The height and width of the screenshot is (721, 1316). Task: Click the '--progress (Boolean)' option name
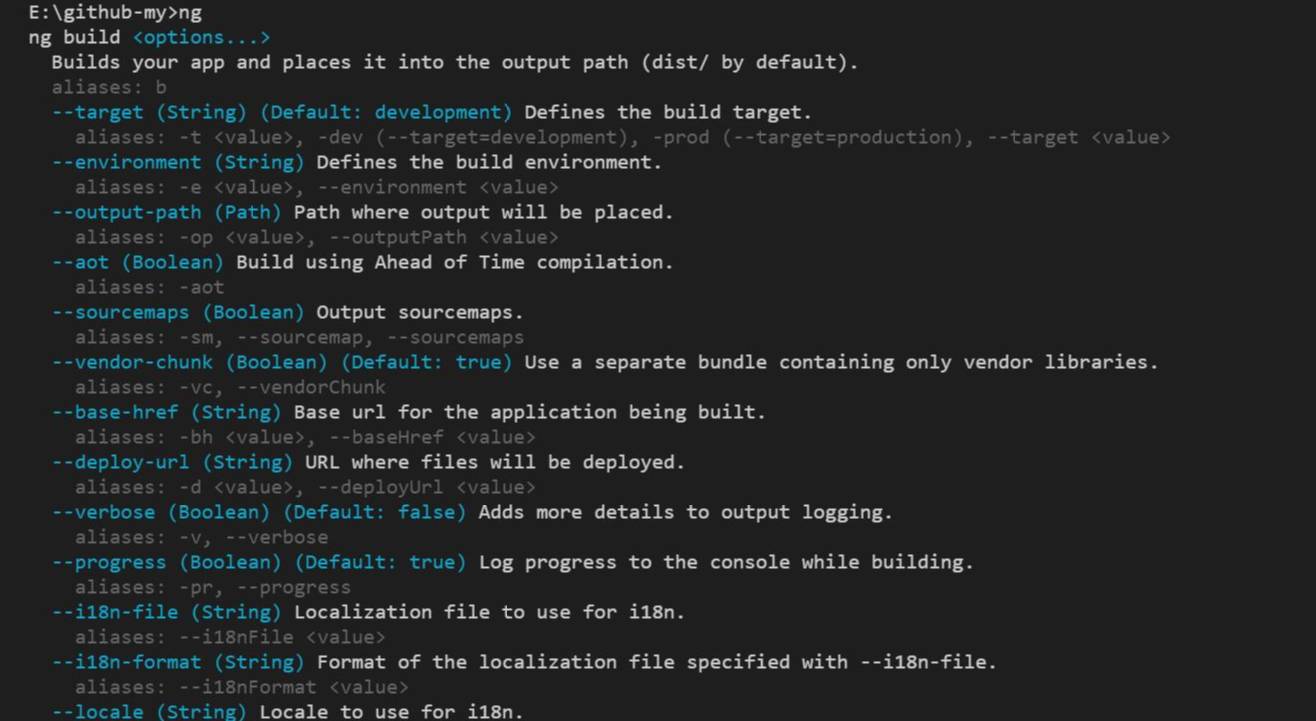tap(166, 562)
